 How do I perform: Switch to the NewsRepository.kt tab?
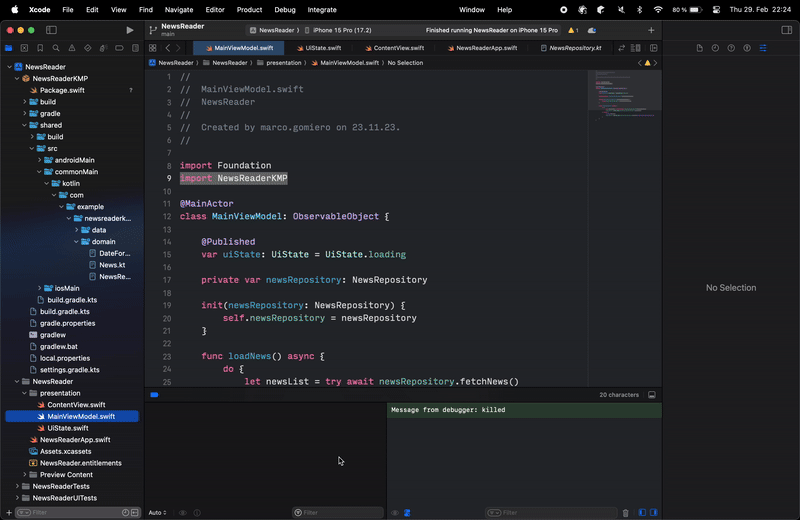click(571, 48)
